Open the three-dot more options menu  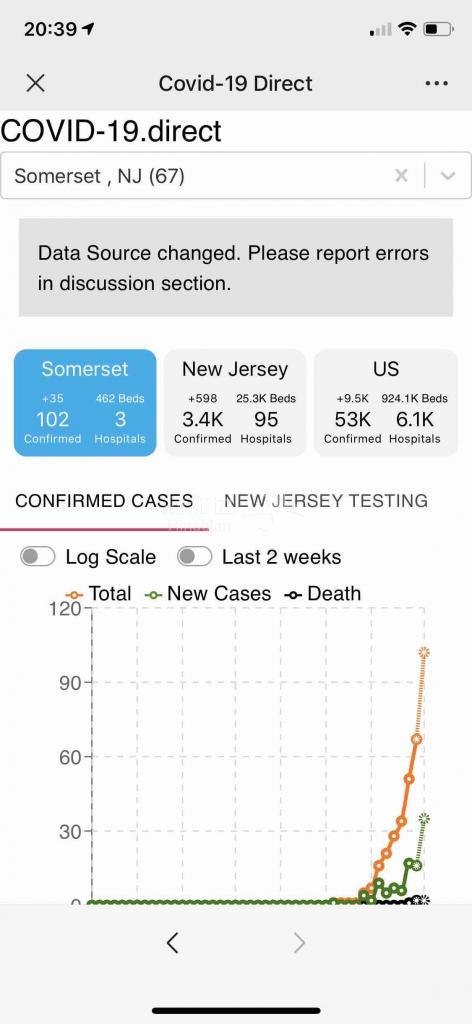[x=436, y=83]
